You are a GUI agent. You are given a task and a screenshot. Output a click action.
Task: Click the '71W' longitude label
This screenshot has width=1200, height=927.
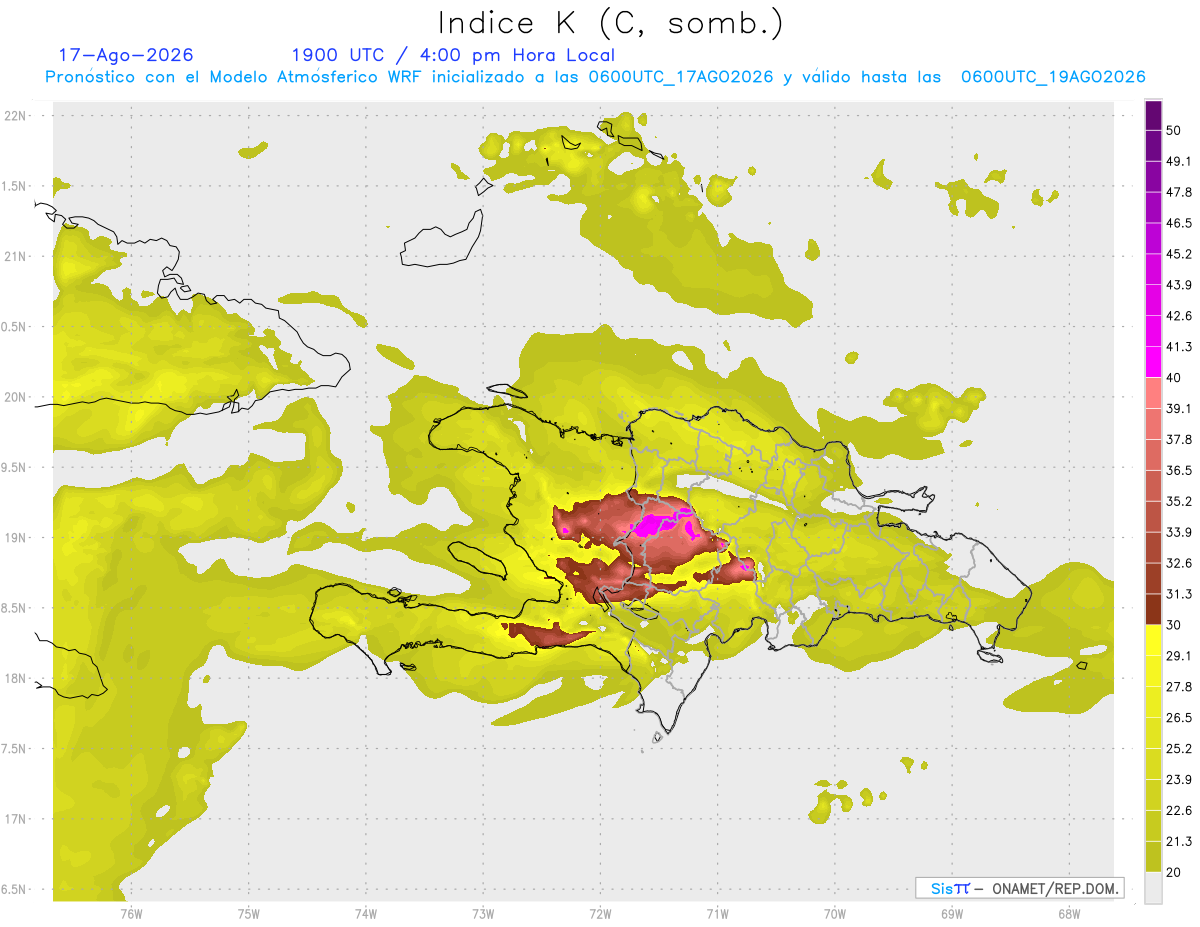[717, 913]
